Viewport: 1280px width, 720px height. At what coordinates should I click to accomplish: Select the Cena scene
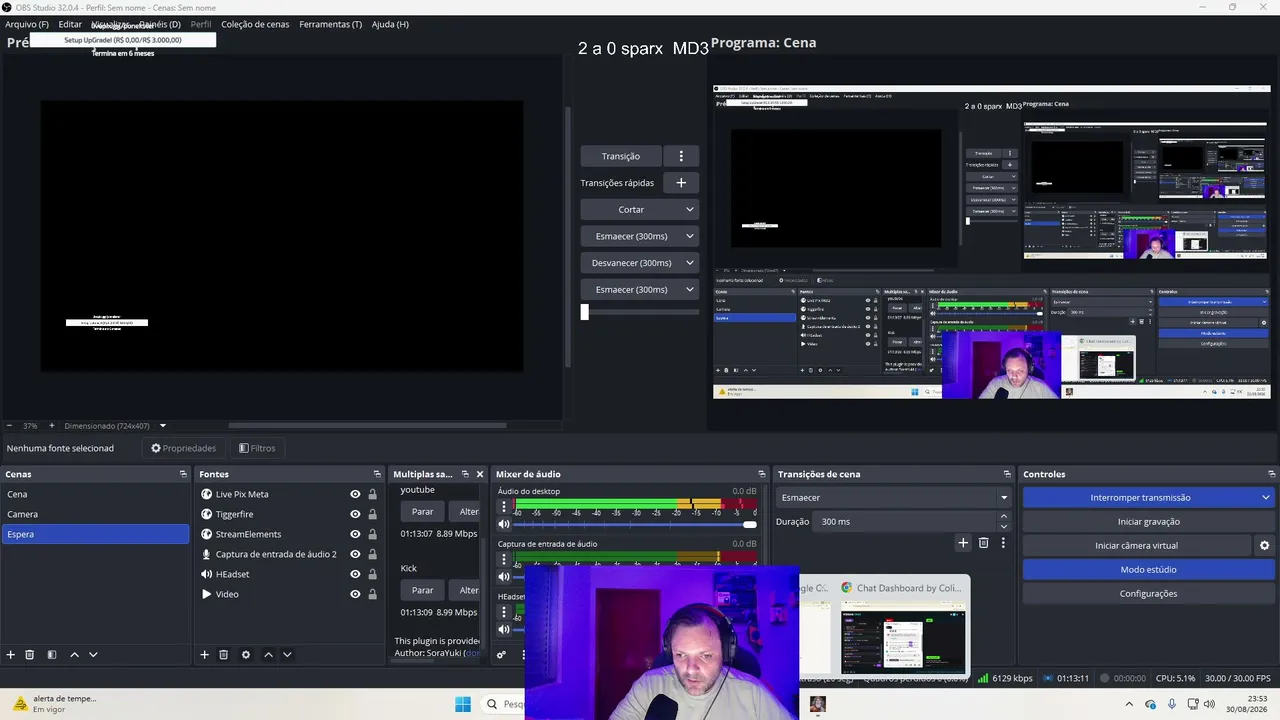point(95,494)
